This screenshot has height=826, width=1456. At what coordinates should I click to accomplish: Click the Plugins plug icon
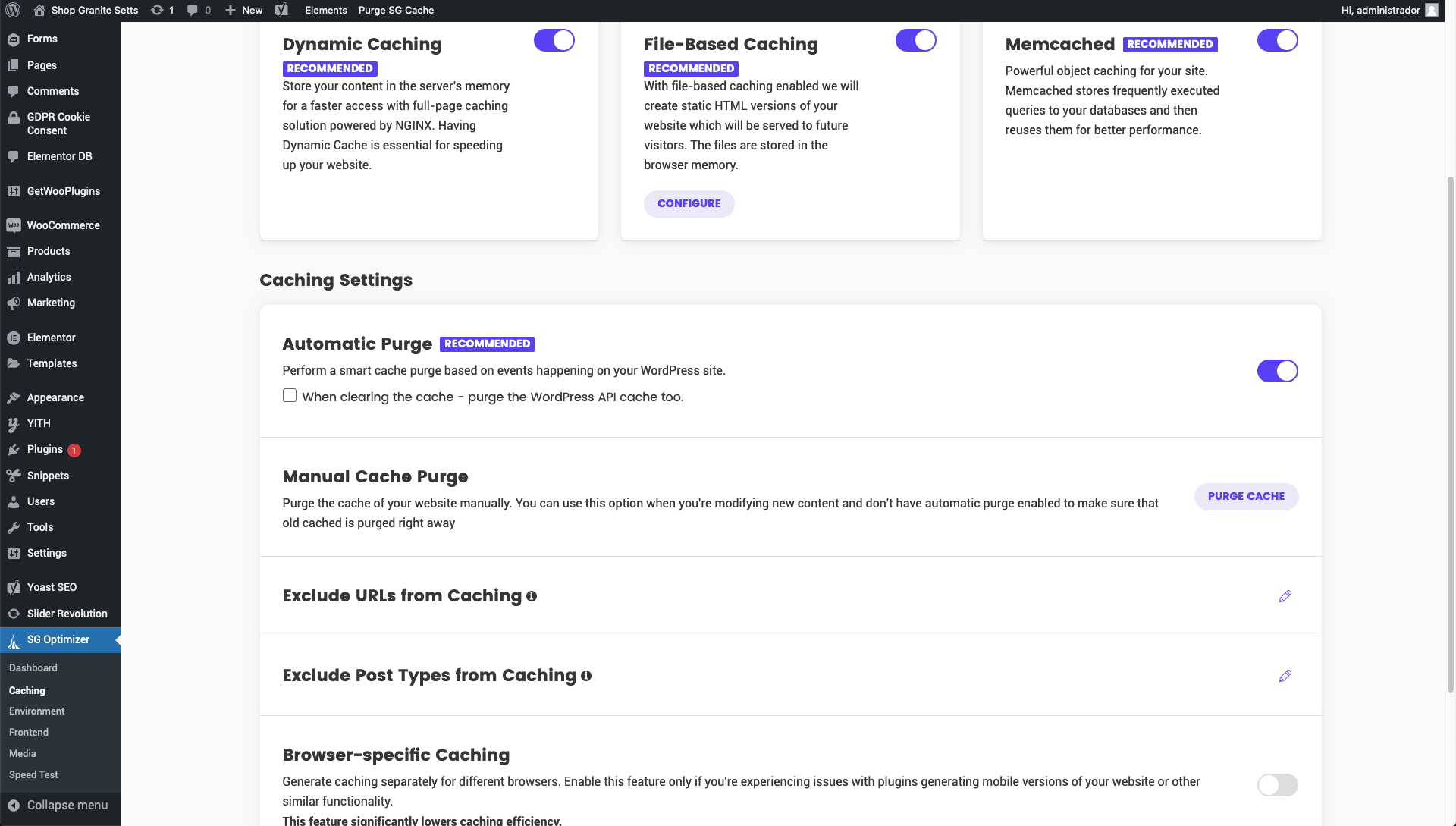click(14, 450)
